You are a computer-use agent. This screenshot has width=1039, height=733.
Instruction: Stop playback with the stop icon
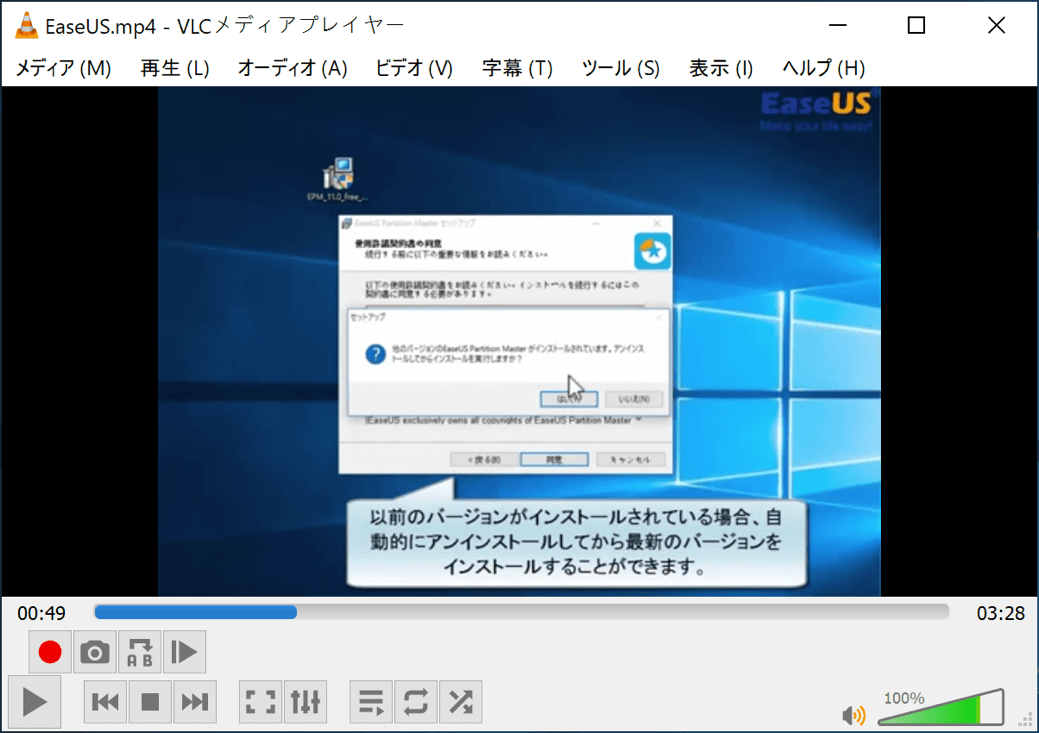(150, 701)
